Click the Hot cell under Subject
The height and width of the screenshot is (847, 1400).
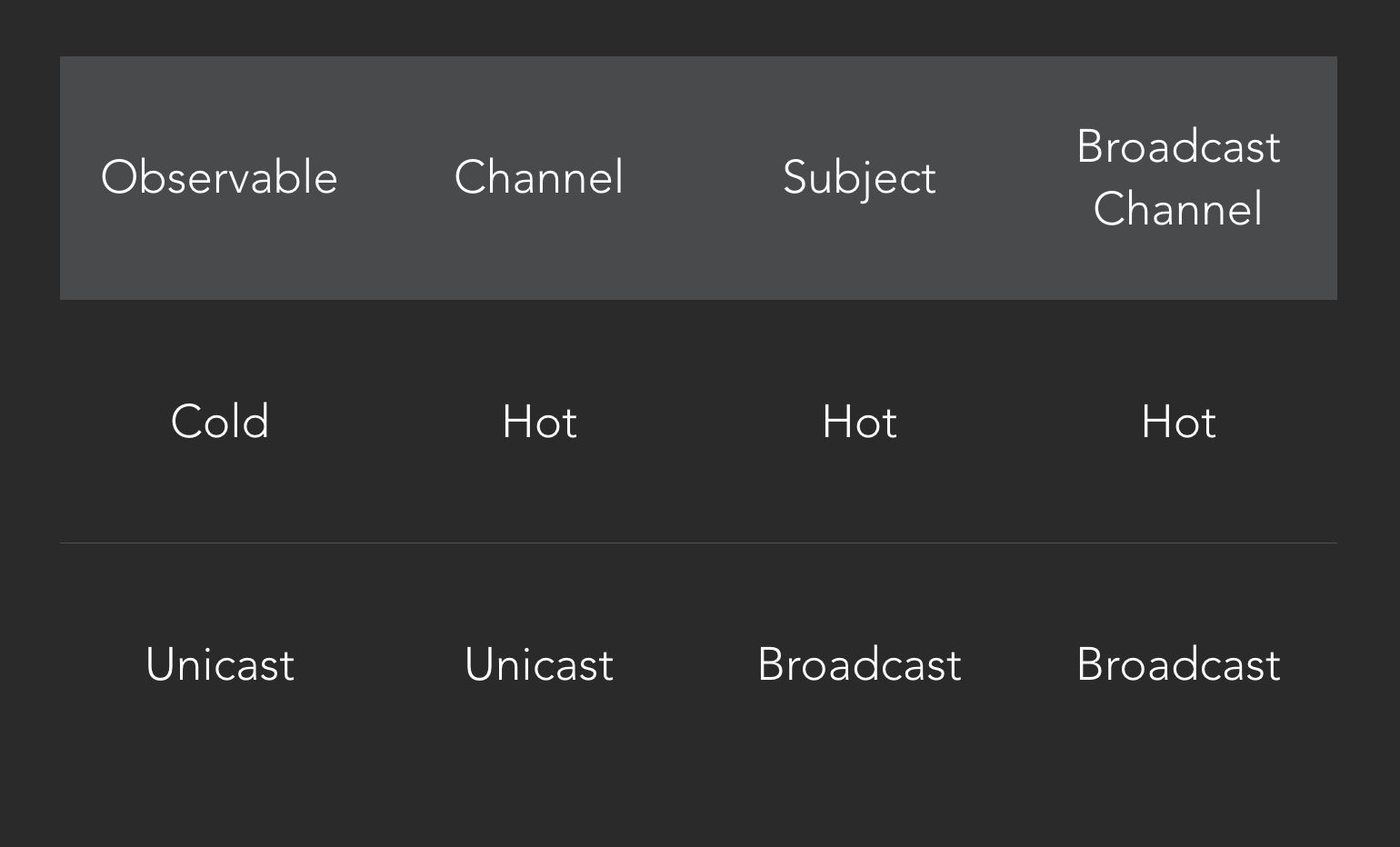[859, 422]
